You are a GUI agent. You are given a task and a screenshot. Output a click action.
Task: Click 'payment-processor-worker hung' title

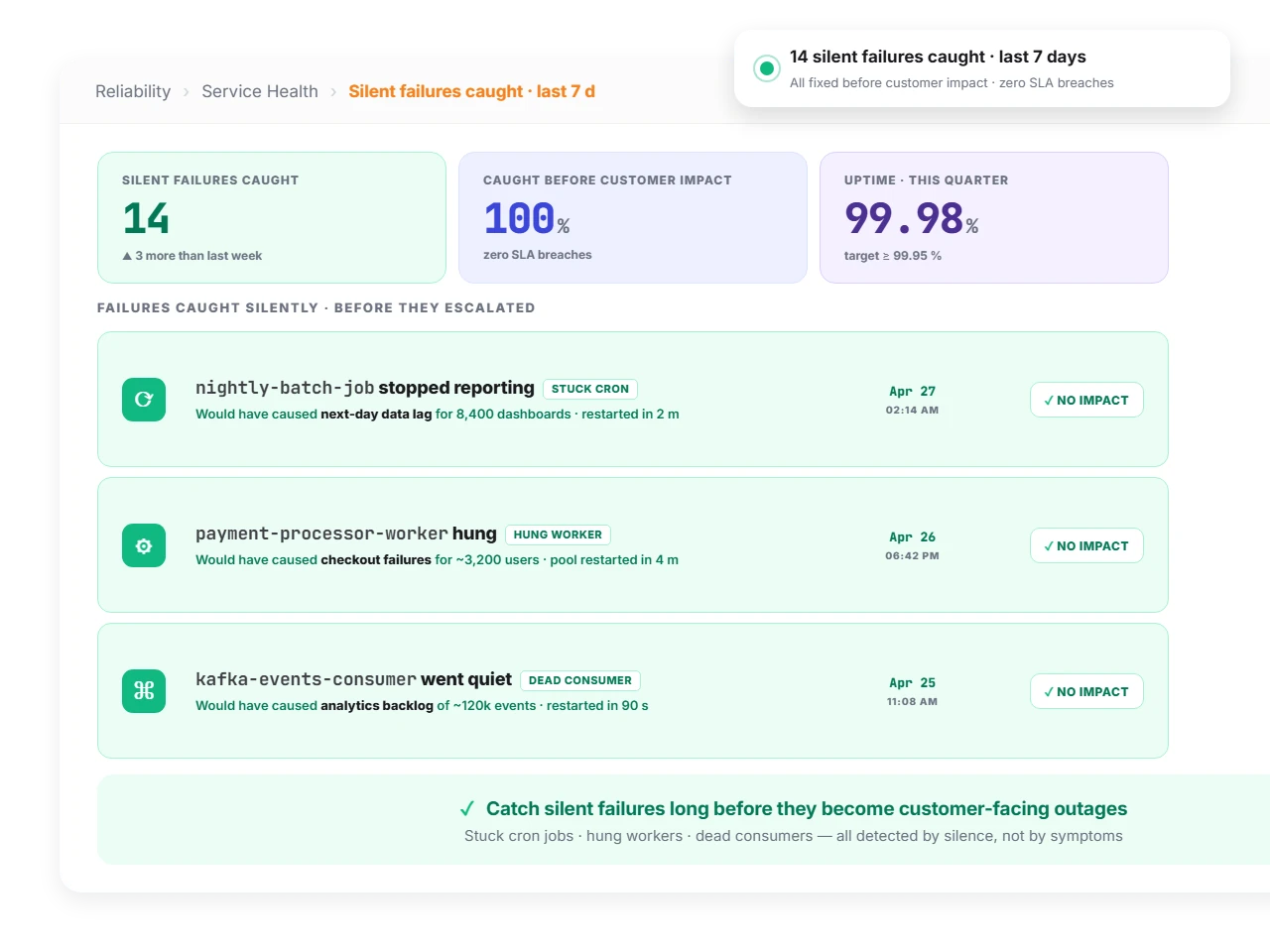coord(346,534)
